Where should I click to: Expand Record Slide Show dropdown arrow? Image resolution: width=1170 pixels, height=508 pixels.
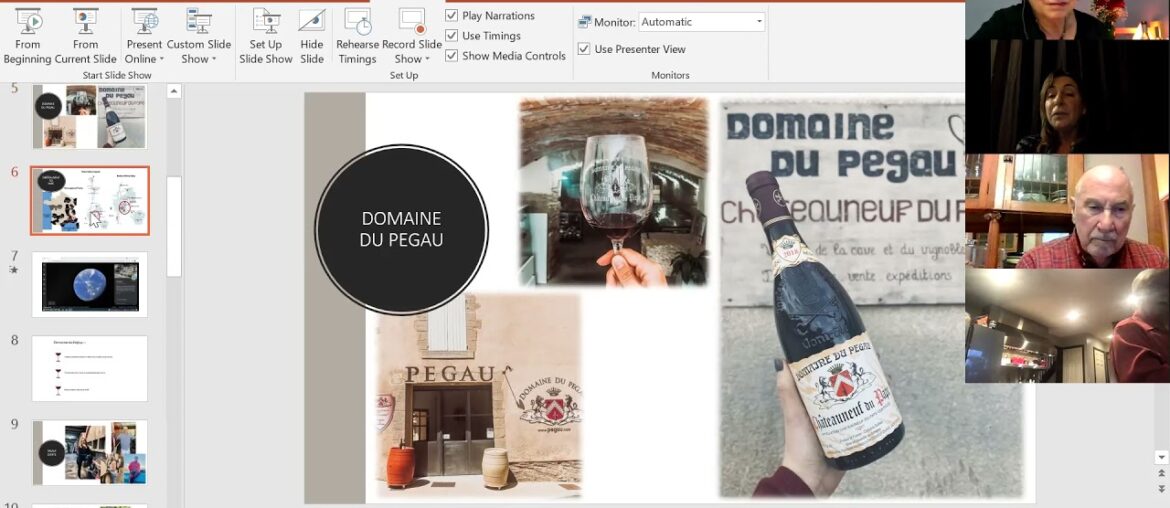(x=428, y=59)
